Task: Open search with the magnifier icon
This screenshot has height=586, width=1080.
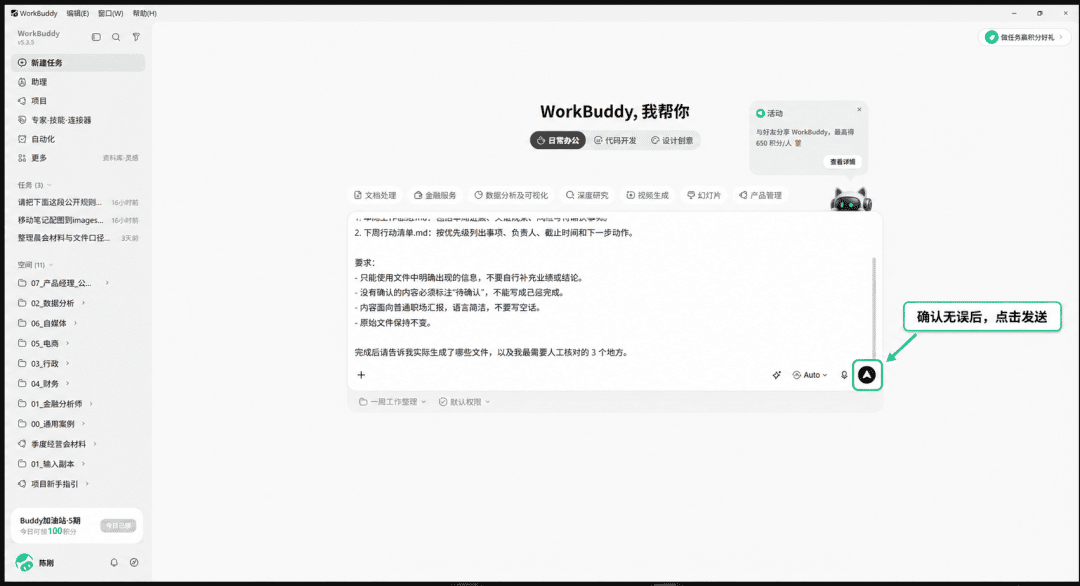Action: coord(116,37)
